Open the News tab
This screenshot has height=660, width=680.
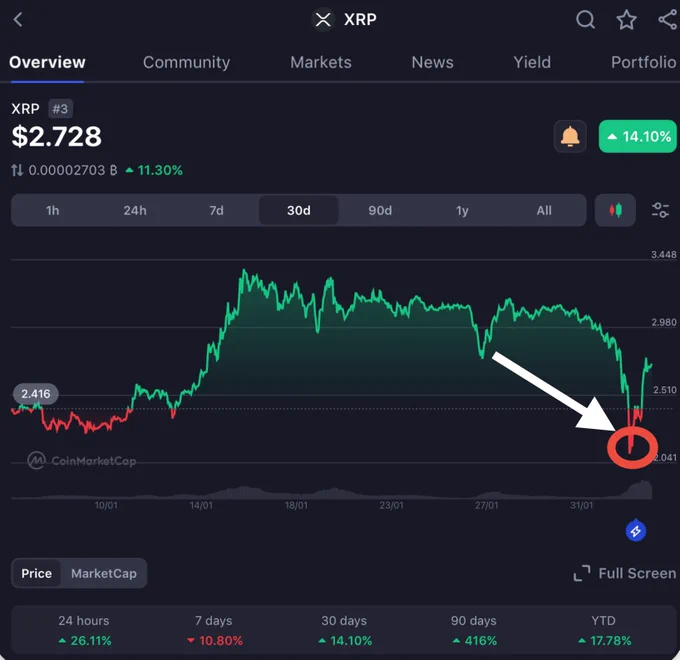tap(432, 62)
